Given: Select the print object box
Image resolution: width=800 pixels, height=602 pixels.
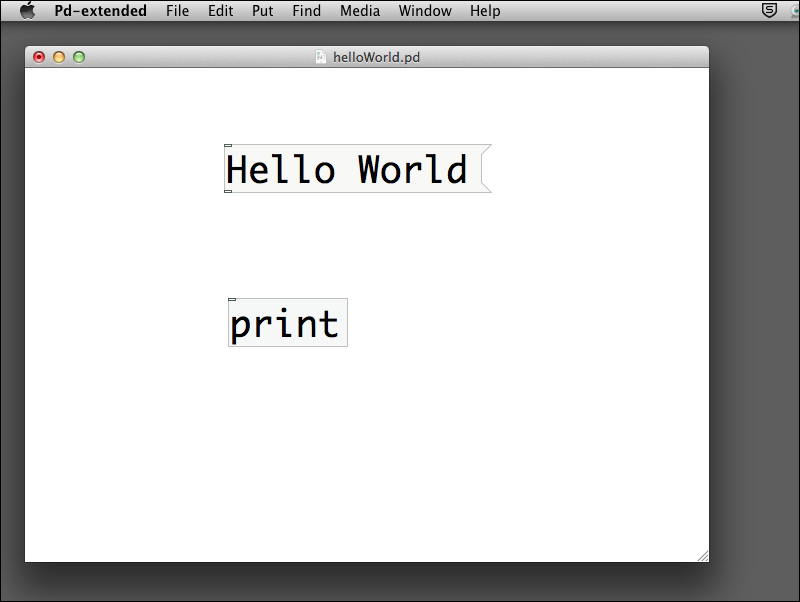Looking at the screenshot, I should (x=288, y=322).
